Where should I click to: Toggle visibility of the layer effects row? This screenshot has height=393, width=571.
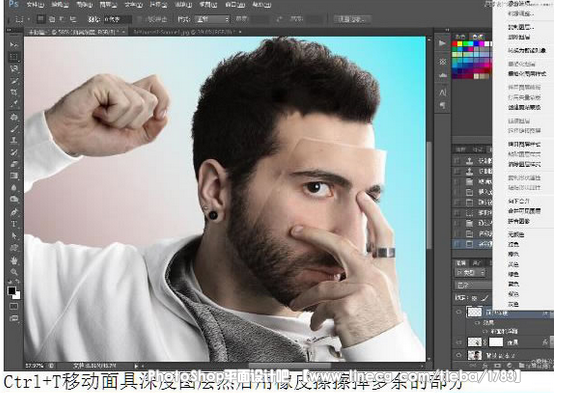click(x=477, y=323)
